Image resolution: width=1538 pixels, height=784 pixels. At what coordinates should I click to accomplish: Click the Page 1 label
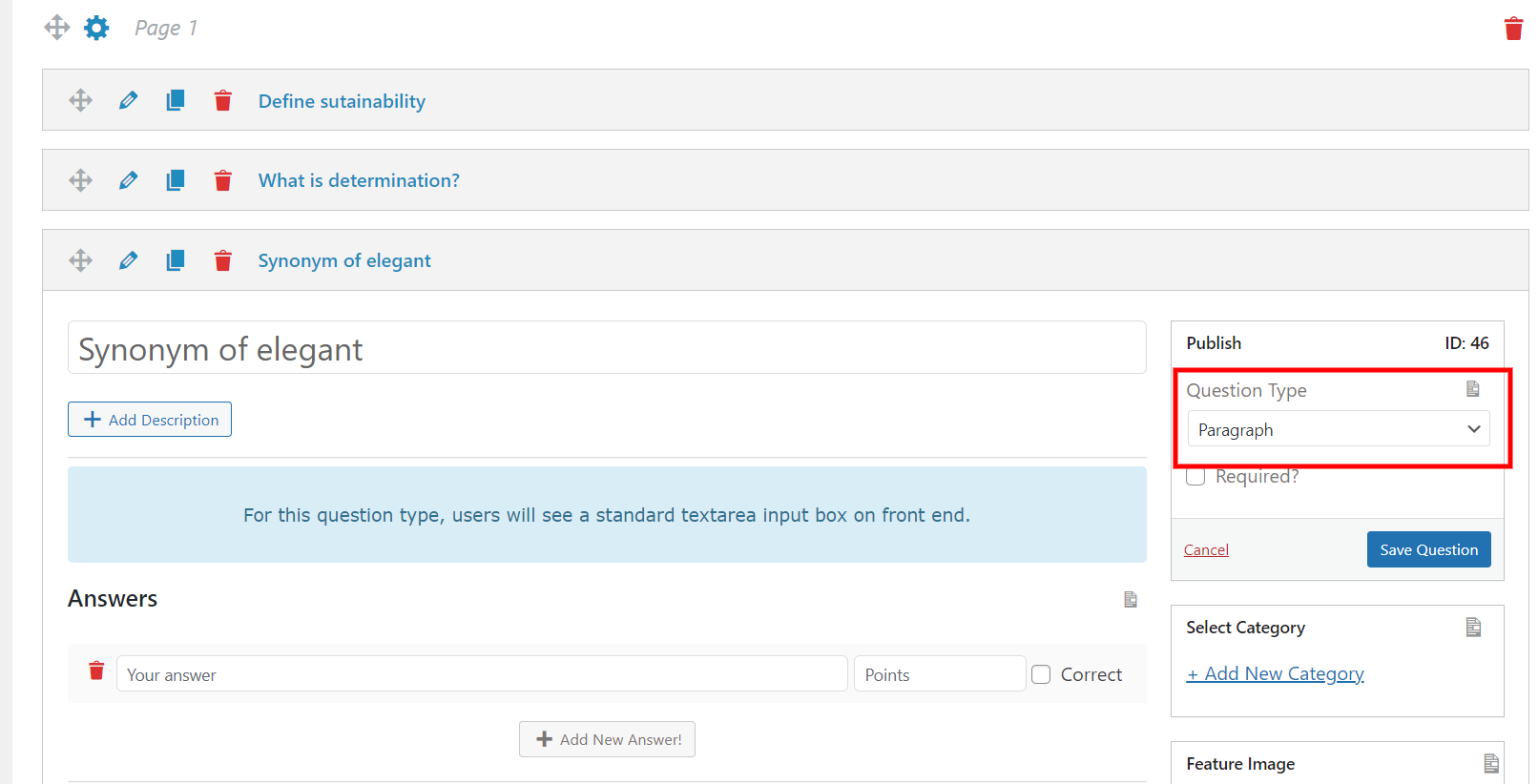[x=166, y=28]
